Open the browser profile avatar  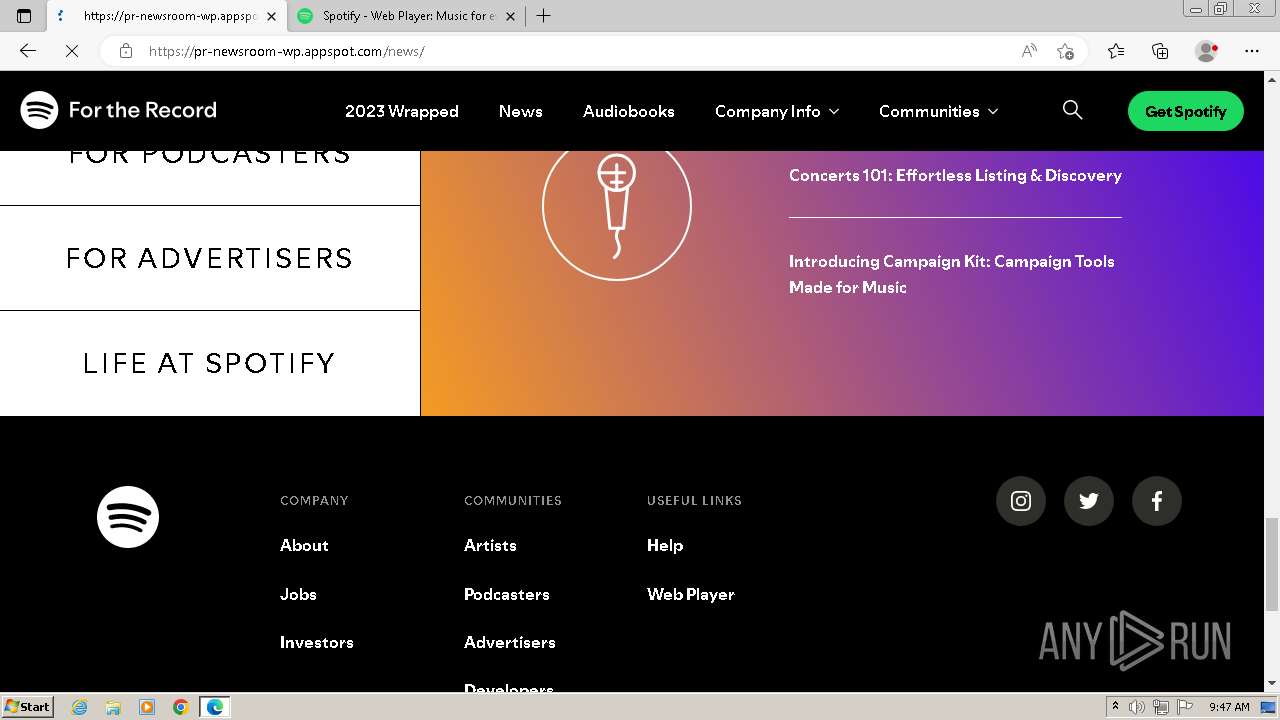[1207, 51]
